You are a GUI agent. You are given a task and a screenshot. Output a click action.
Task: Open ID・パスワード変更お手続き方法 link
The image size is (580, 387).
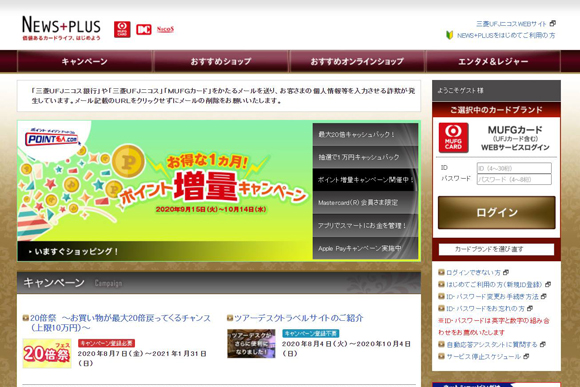492,296
